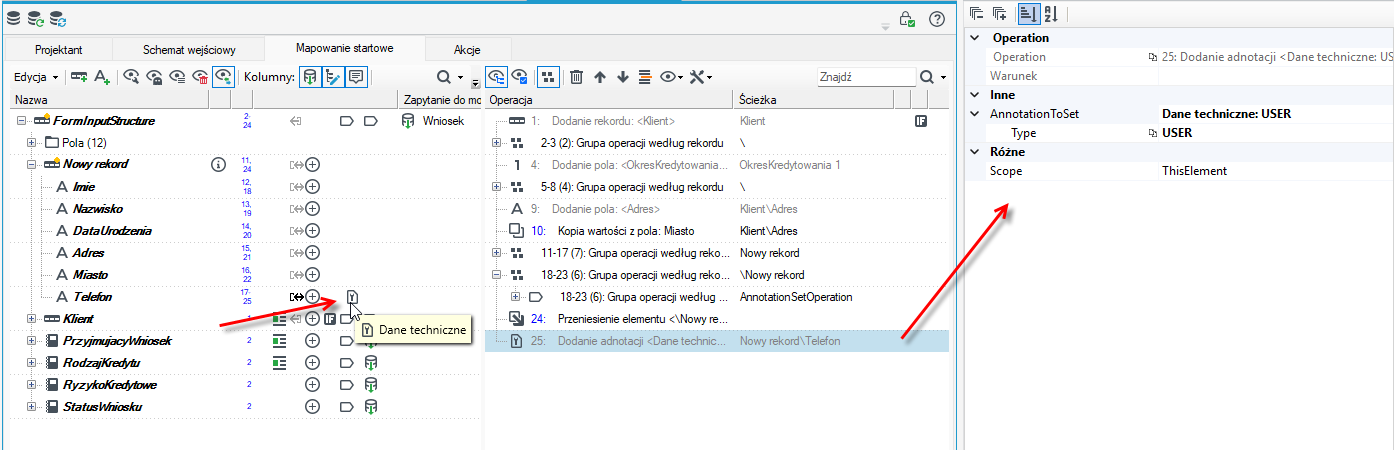Click the Operacja column header

click(x=610, y=100)
